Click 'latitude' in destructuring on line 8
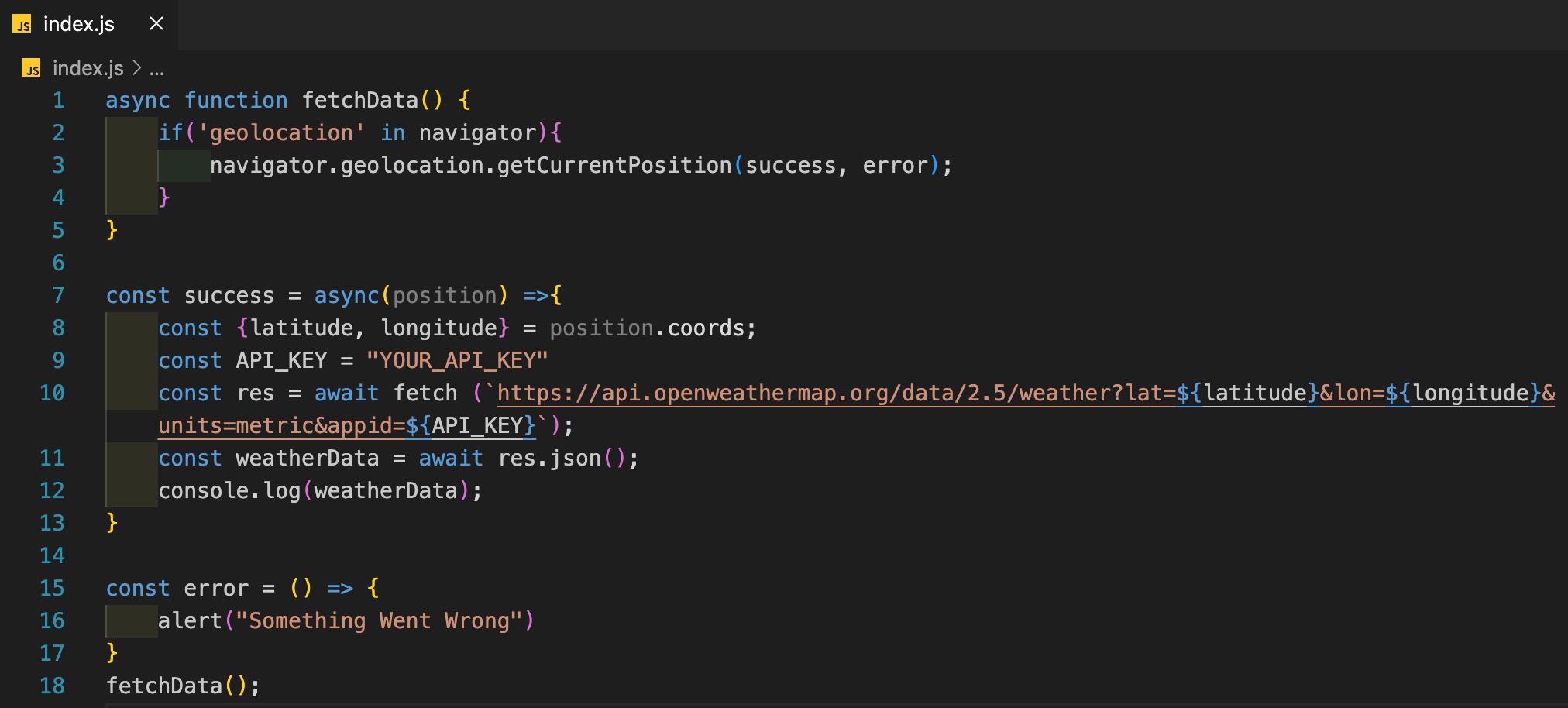 click(x=301, y=328)
